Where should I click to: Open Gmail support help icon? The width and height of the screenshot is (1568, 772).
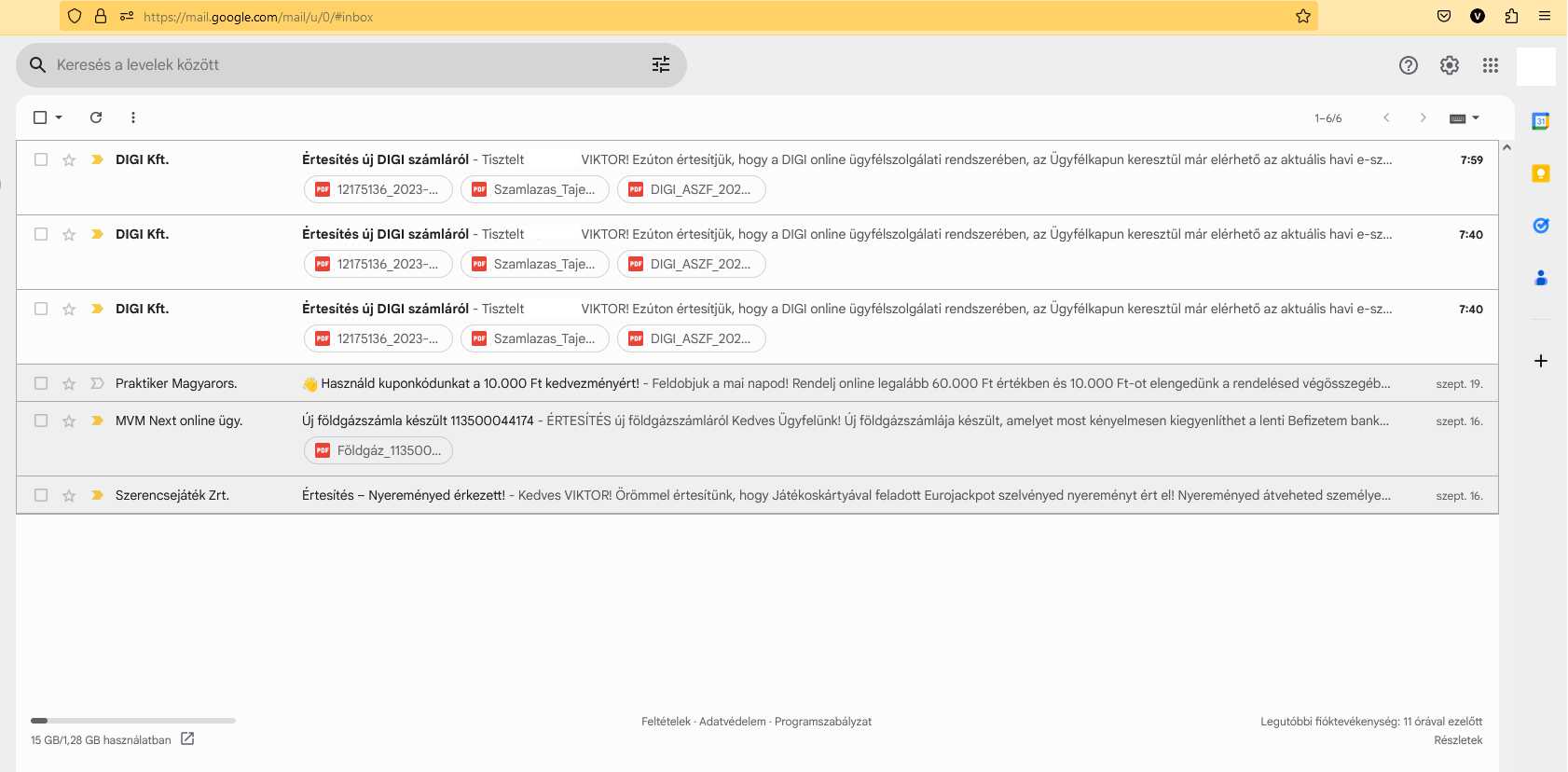[x=1409, y=65]
